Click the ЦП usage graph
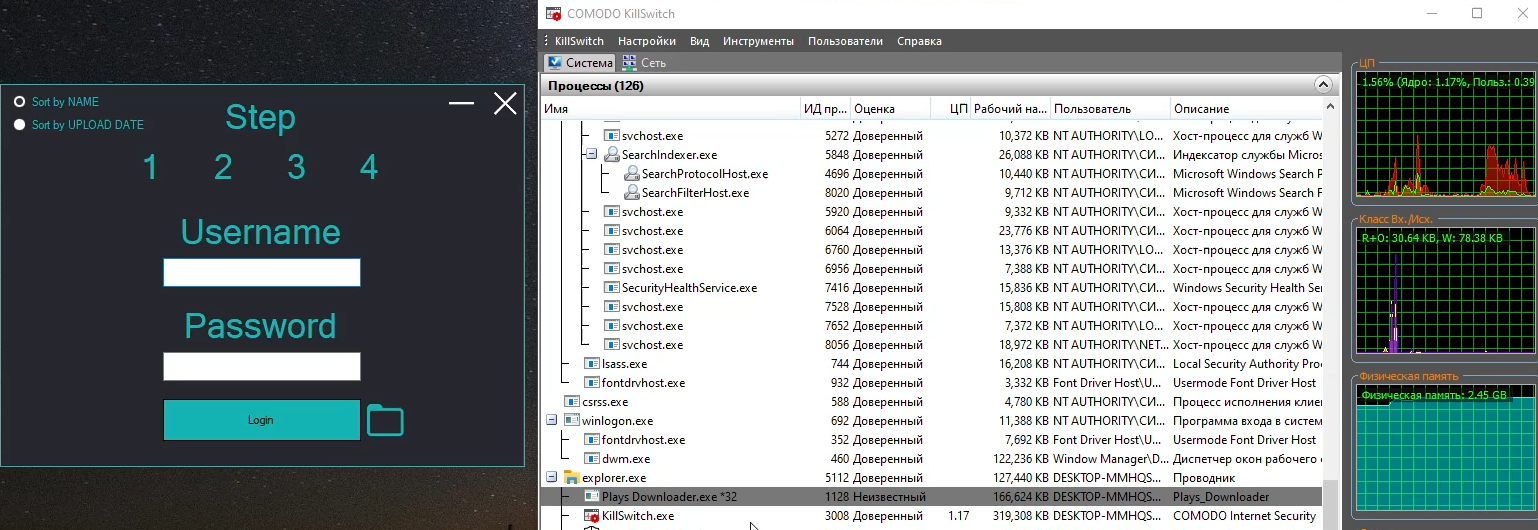 point(1446,134)
